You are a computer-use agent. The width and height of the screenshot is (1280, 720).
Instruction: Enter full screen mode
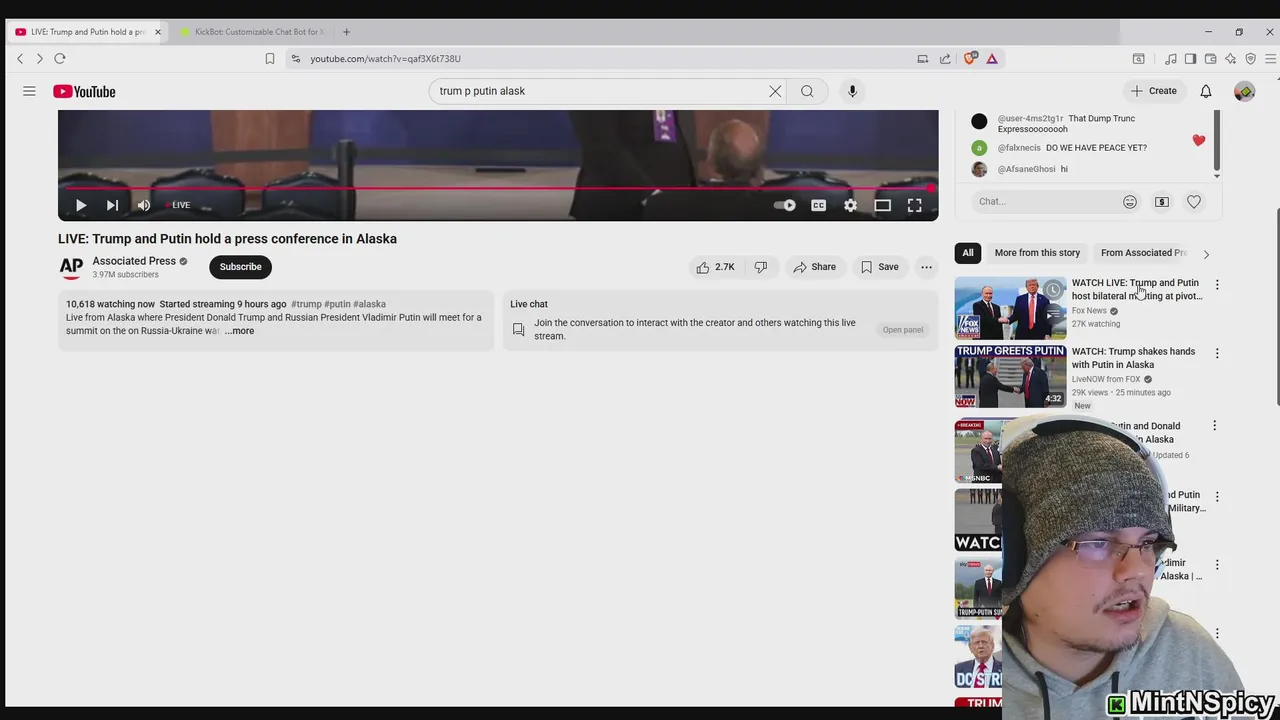pos(914,205)
